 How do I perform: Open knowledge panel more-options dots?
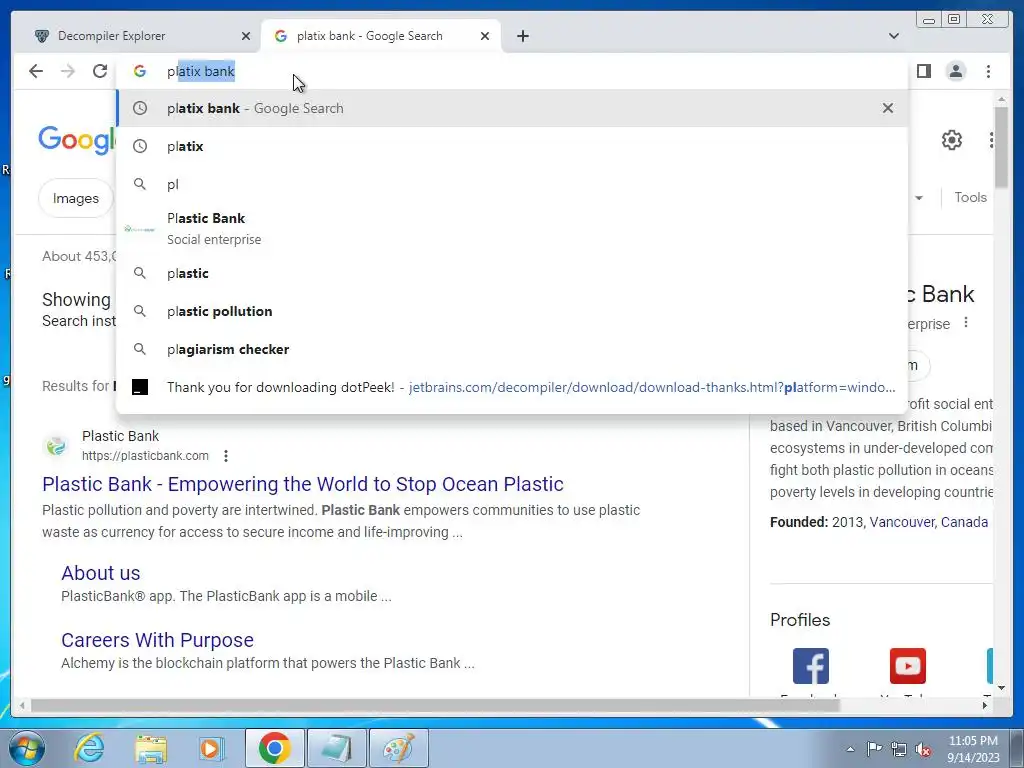coord(965,323)
